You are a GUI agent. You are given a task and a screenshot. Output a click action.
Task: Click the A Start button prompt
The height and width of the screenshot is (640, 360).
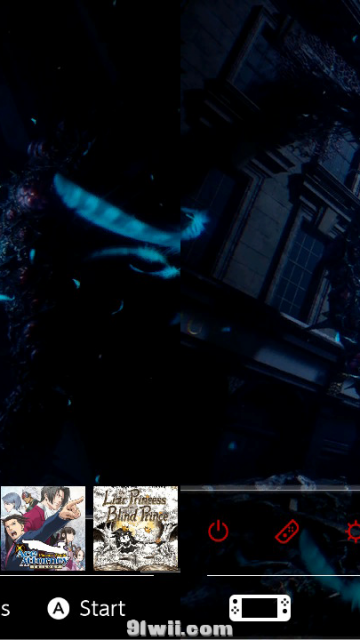click(87, 609)
